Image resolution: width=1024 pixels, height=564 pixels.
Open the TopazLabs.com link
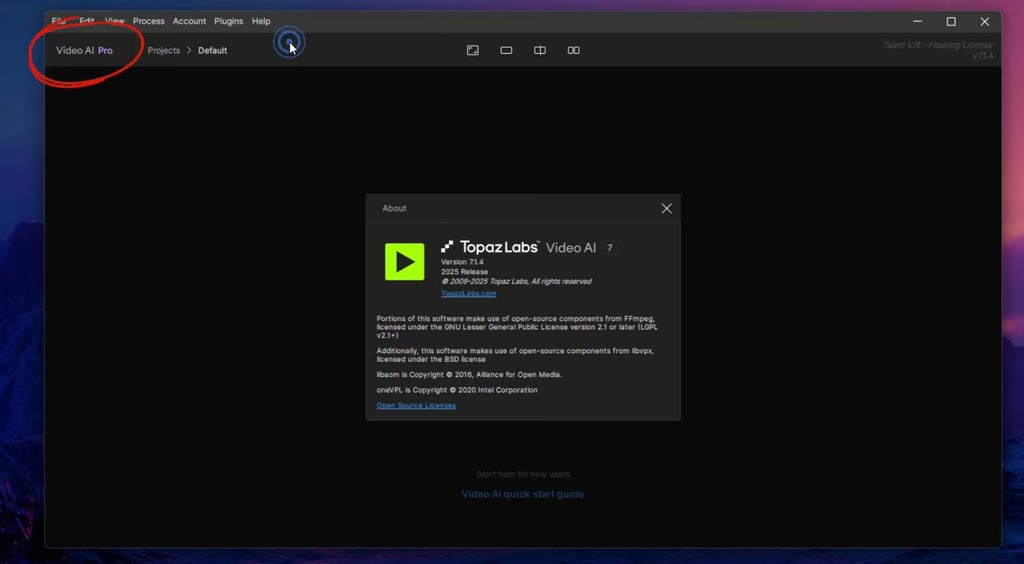coord(468,293)
